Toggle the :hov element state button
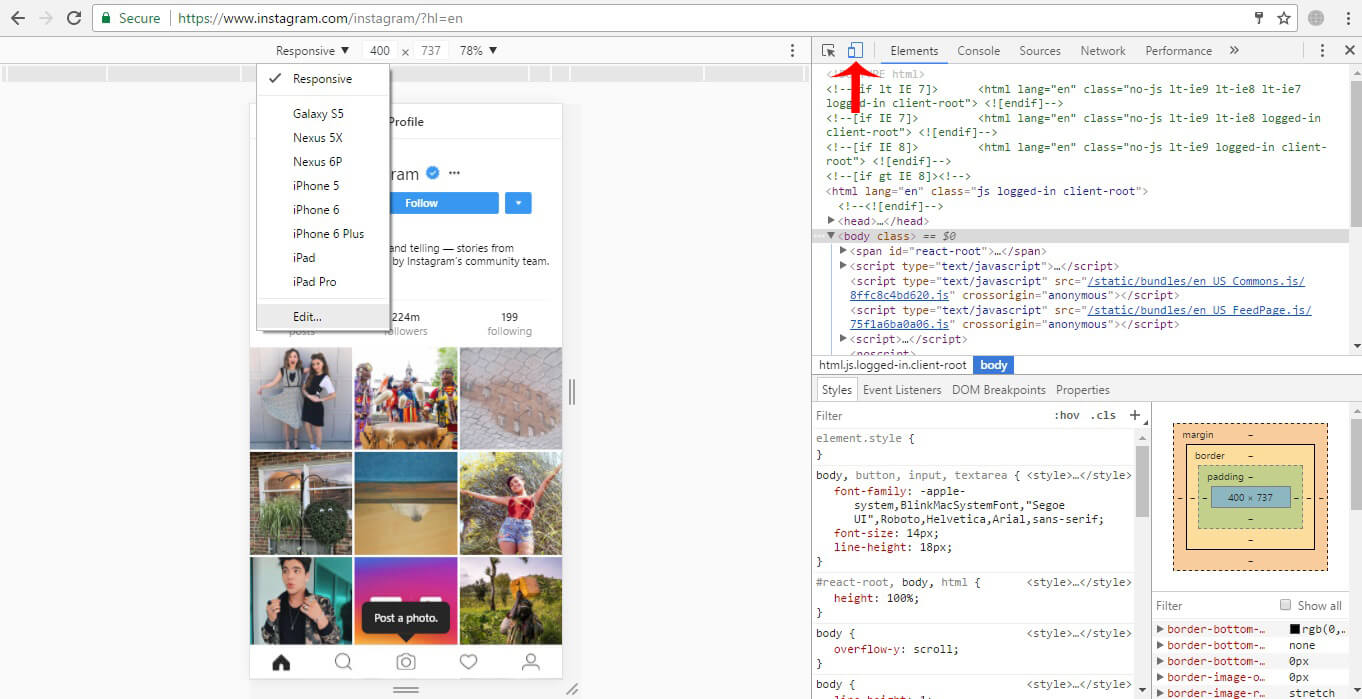This screenshot has width=1362, height=699. coord(1068,415)
